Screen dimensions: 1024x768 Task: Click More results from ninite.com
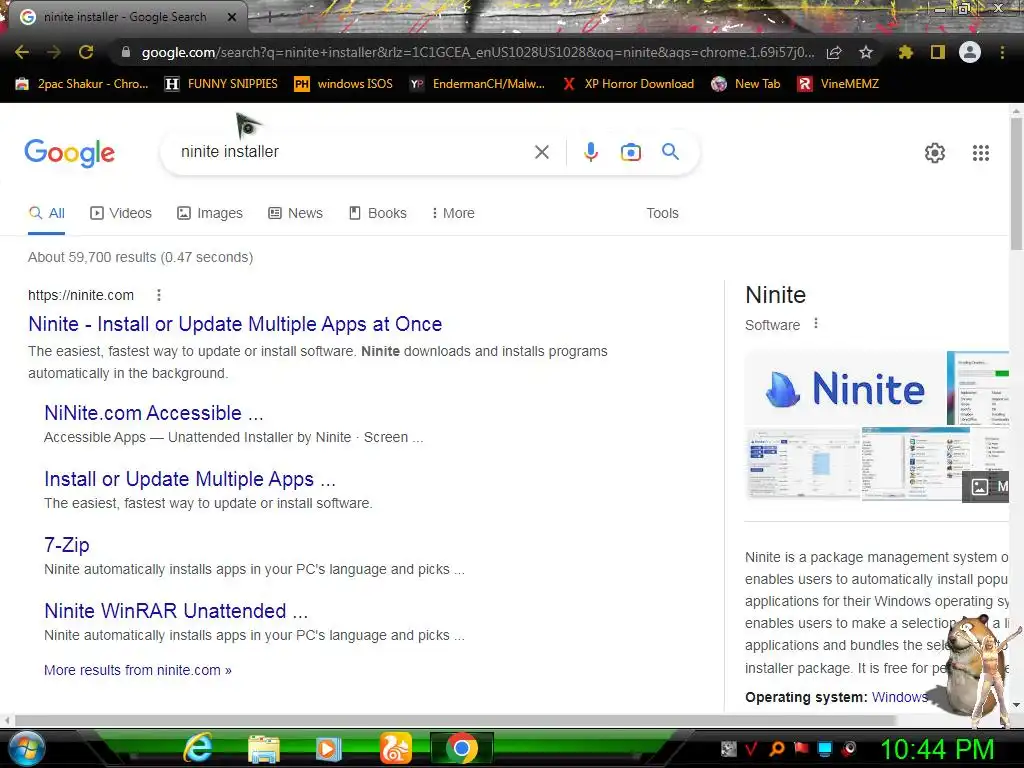tap(138, 670)
